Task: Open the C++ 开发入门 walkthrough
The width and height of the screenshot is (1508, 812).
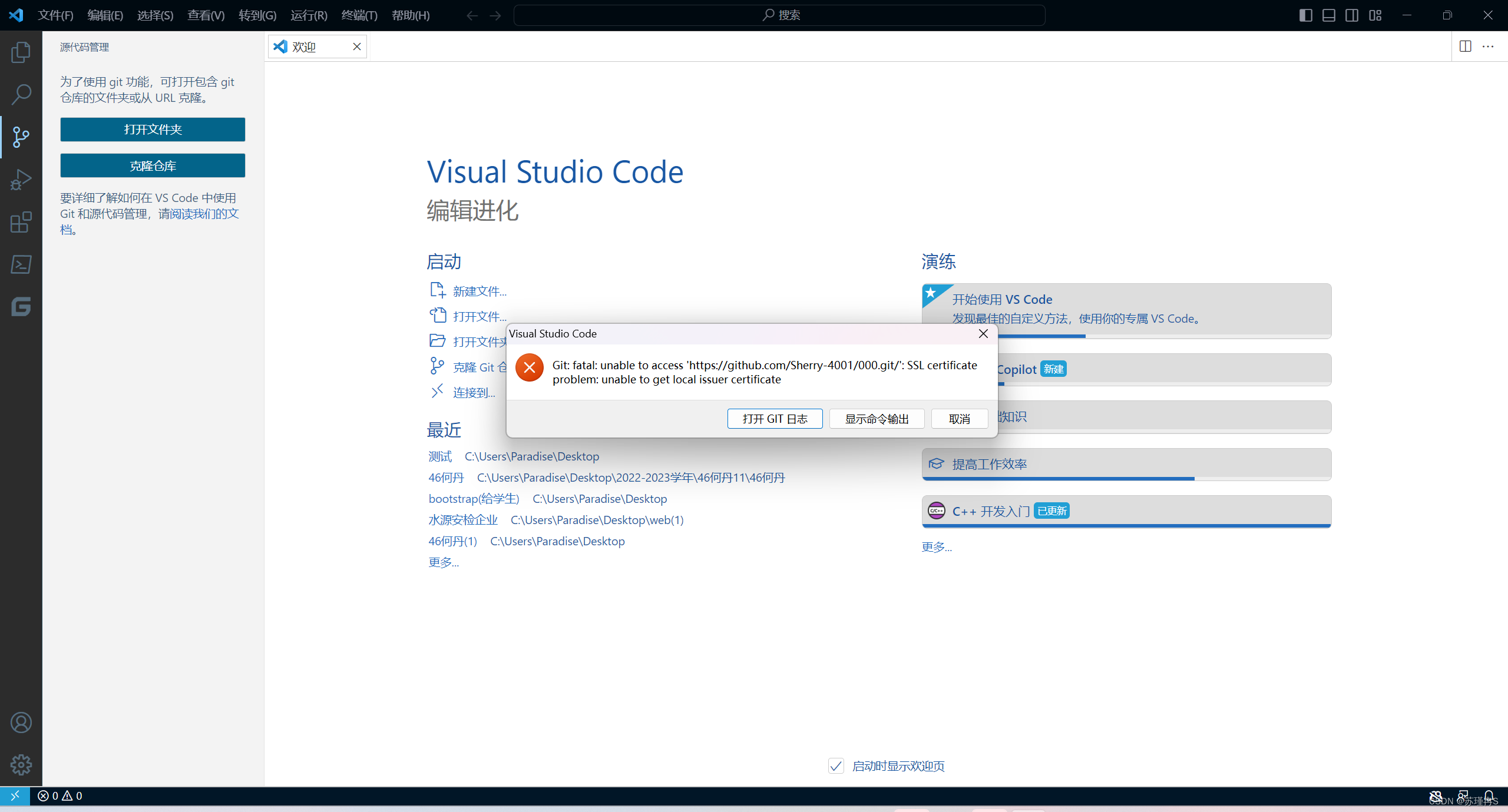Action: click(x=1126, y=511)
